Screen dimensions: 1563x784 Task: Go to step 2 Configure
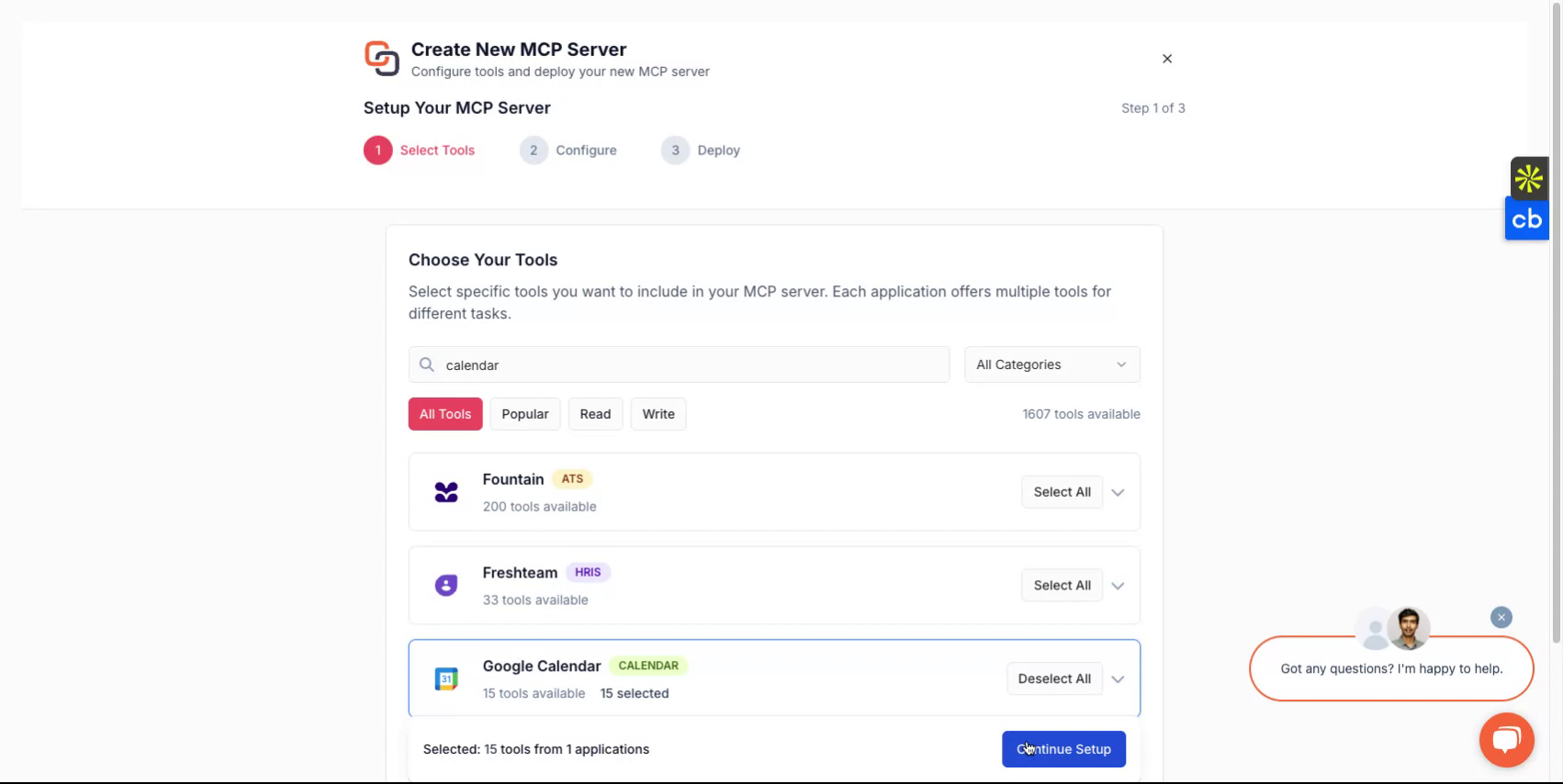(x=568, y=151)
